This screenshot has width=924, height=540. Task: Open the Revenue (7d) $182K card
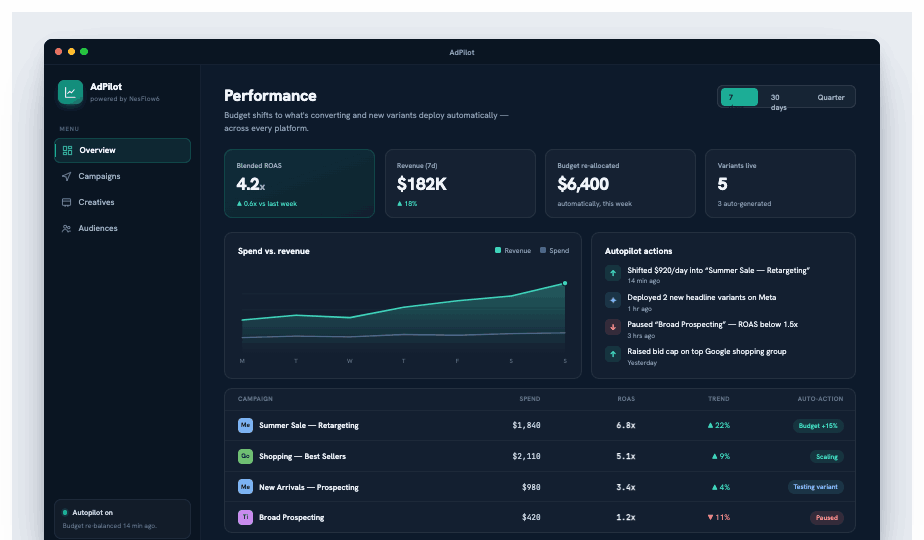(x=460, y=183)
